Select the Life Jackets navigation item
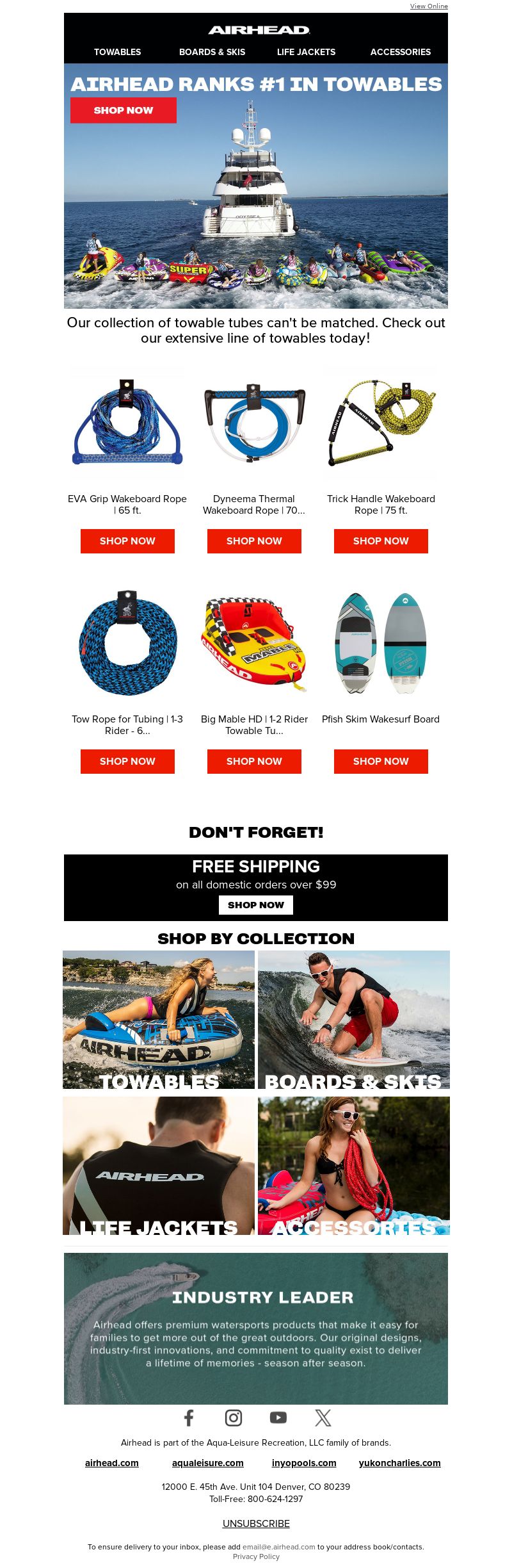512x1568 pixels. point(306,52)
